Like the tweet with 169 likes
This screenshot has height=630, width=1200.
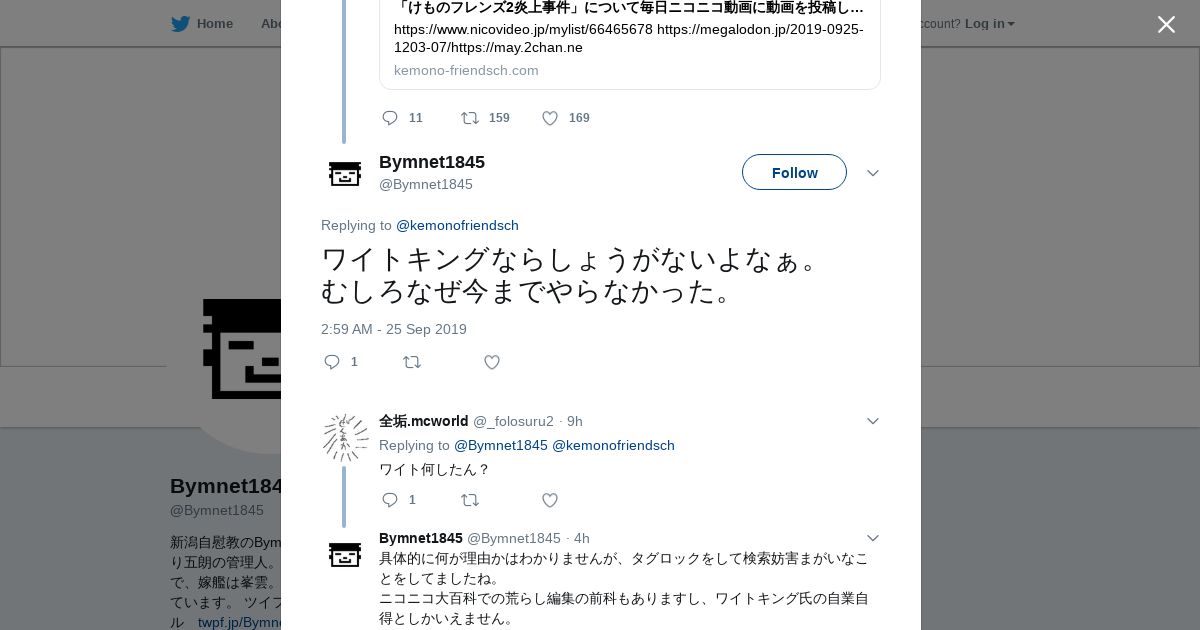click(550, 118)
